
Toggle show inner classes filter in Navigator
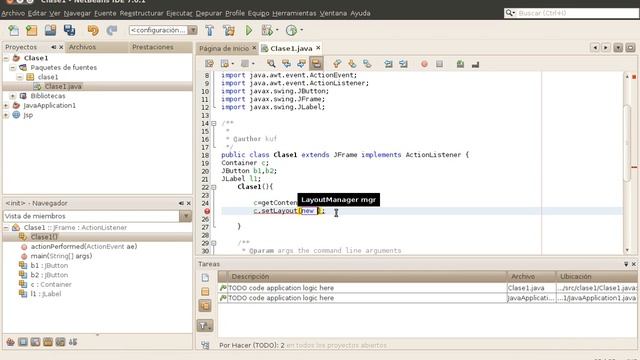click(60, 342)
